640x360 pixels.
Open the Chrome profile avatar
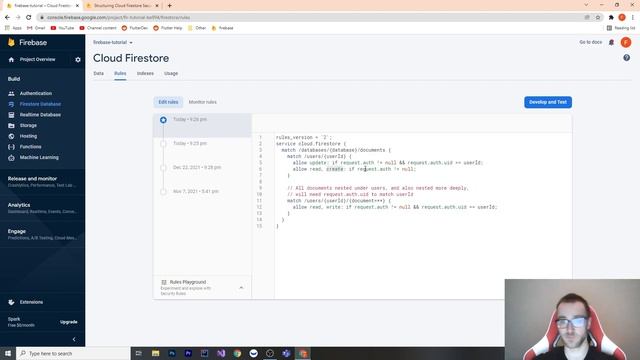[622, 17]
